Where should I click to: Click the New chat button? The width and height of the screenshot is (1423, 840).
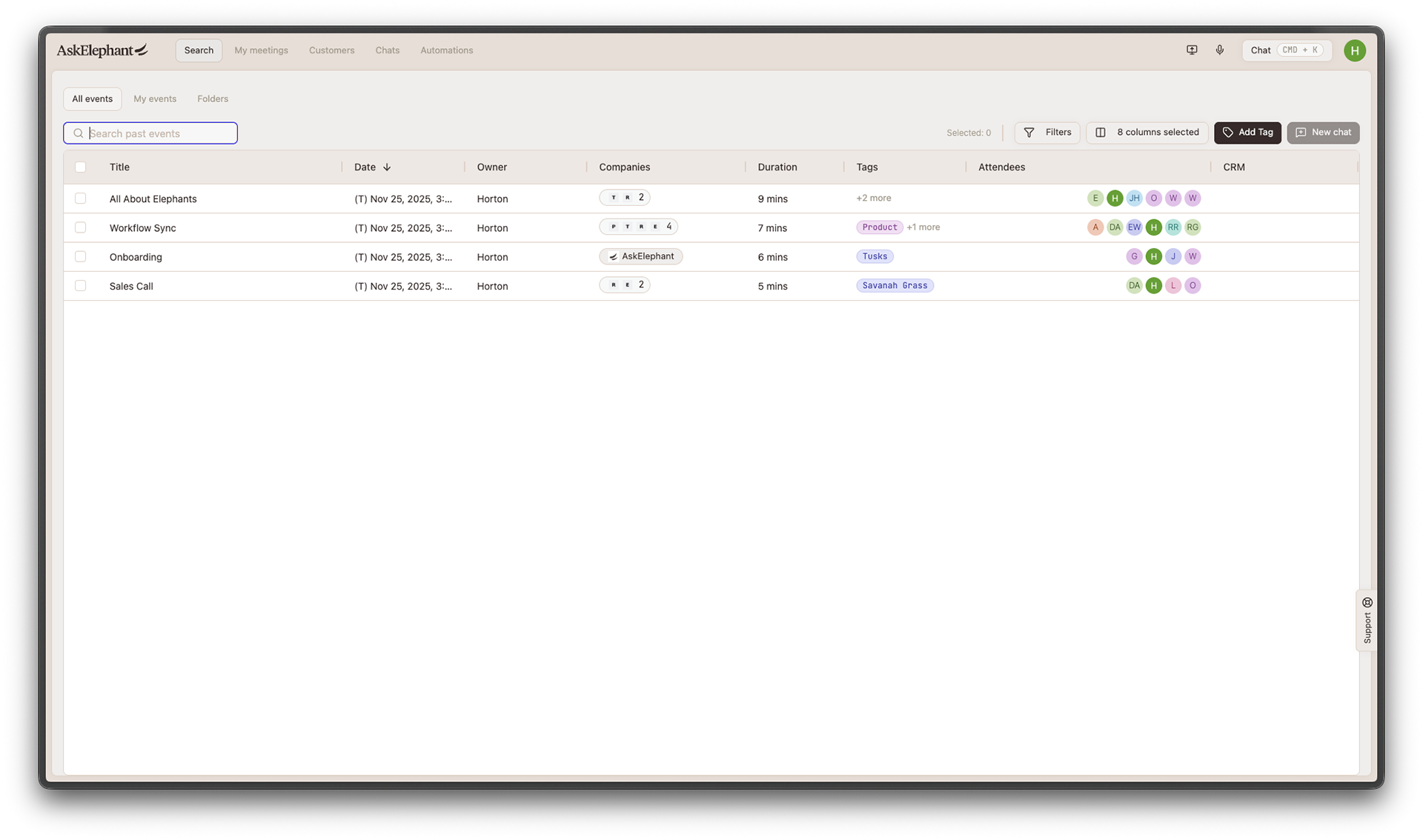(x=1323, y=133)
